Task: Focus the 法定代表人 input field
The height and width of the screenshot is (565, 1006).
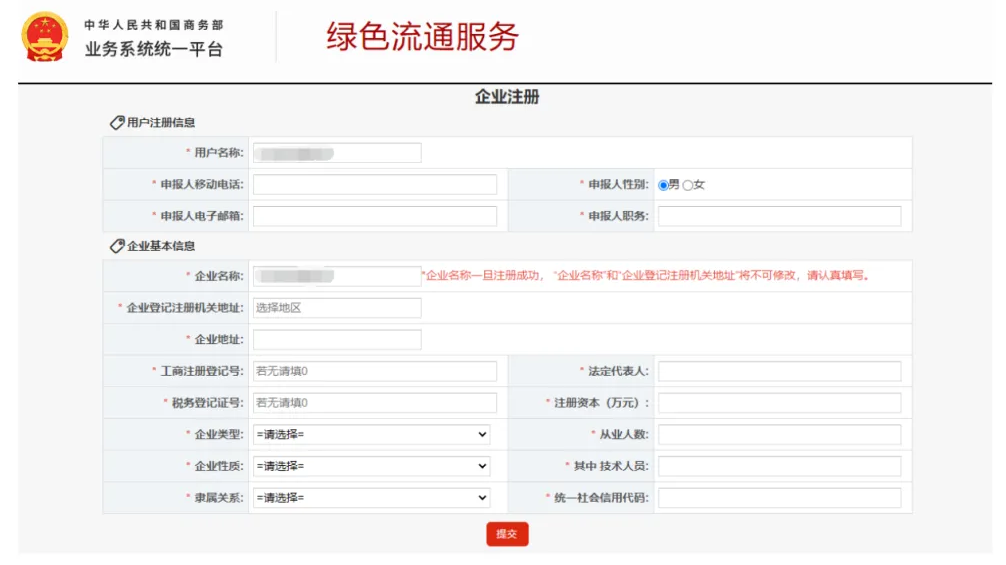Action: tap(779, 371)
